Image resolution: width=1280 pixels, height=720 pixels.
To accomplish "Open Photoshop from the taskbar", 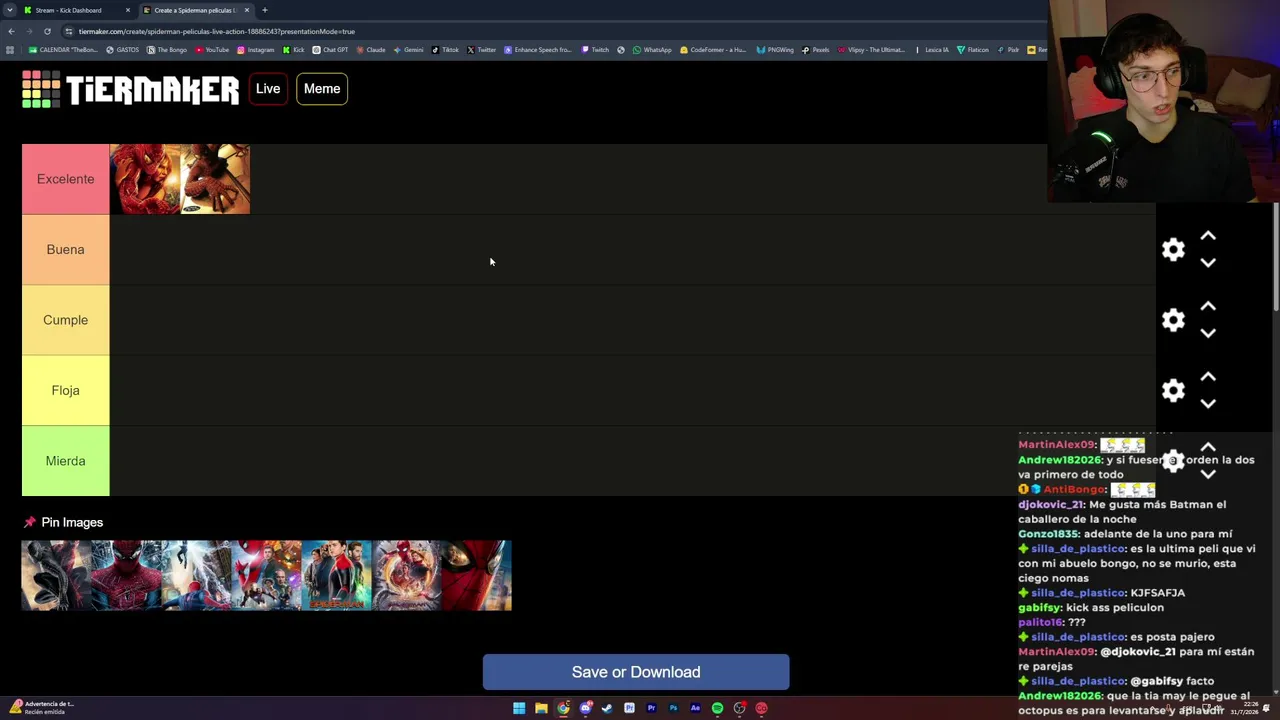I will coord(673,708).
